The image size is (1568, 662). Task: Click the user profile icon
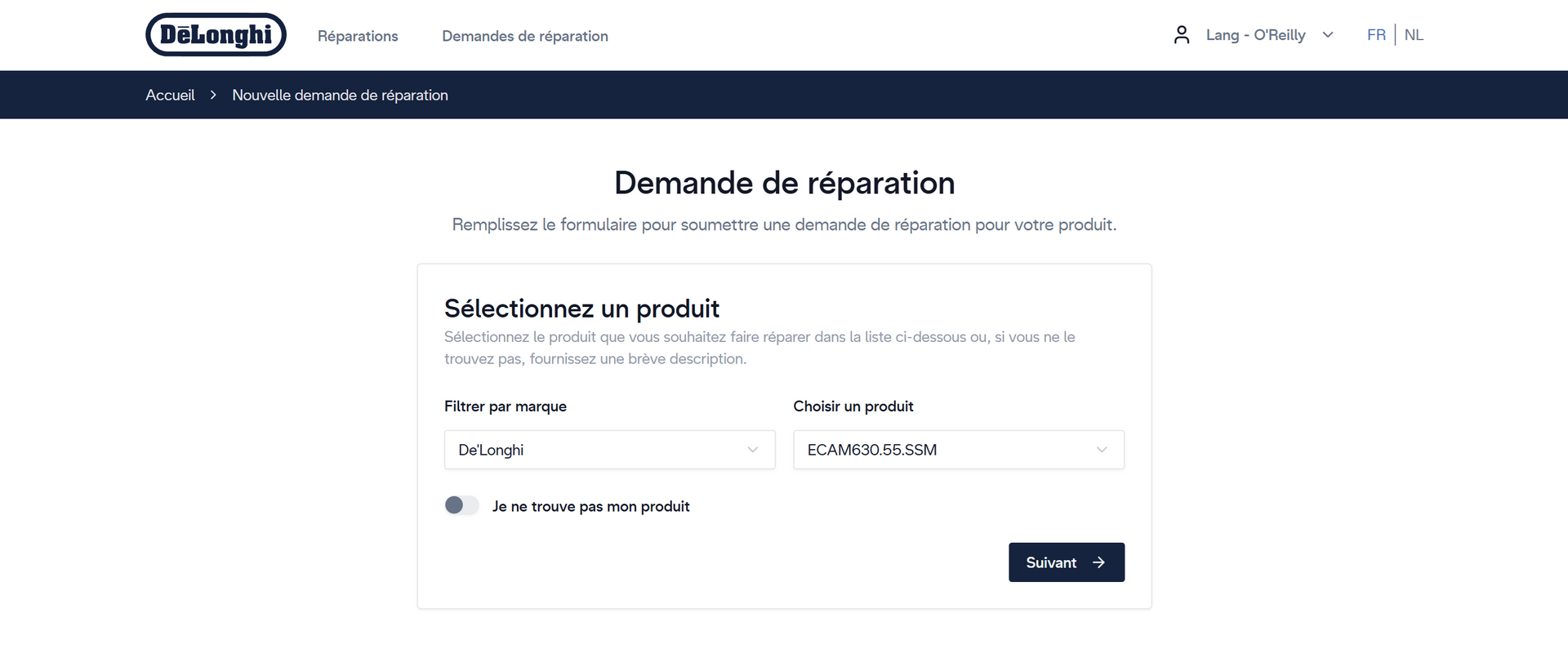(x=1181, y=35)
